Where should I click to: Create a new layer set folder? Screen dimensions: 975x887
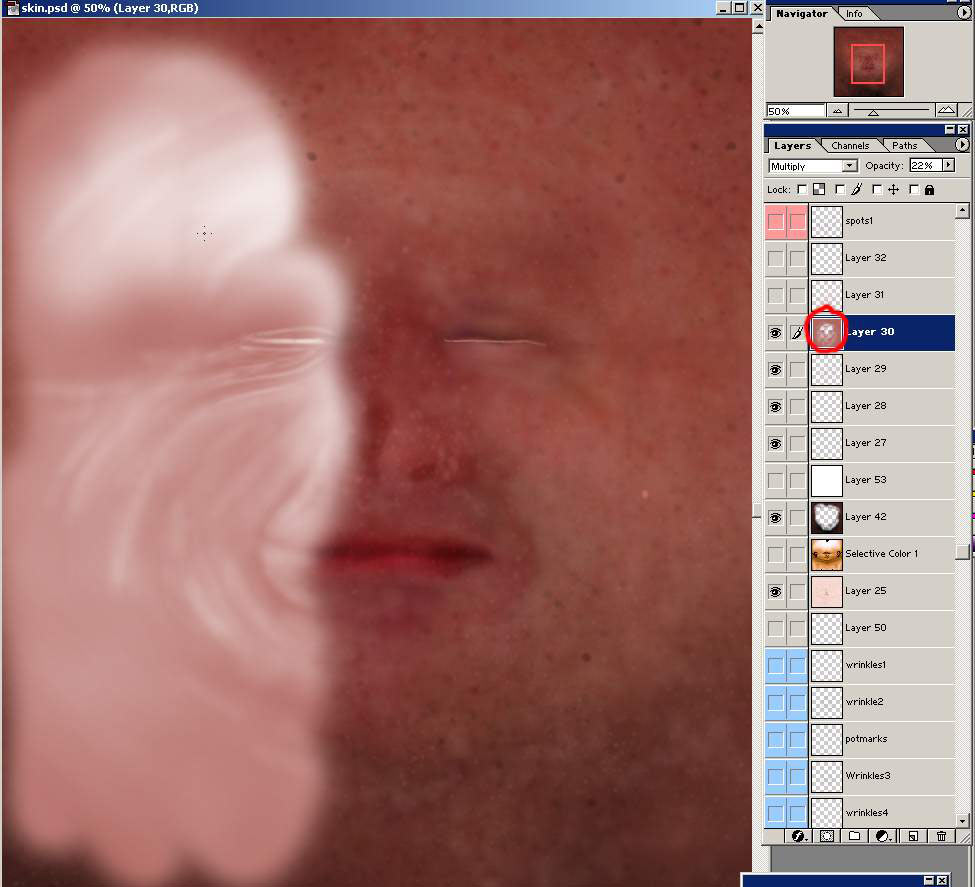coord(855,835)
